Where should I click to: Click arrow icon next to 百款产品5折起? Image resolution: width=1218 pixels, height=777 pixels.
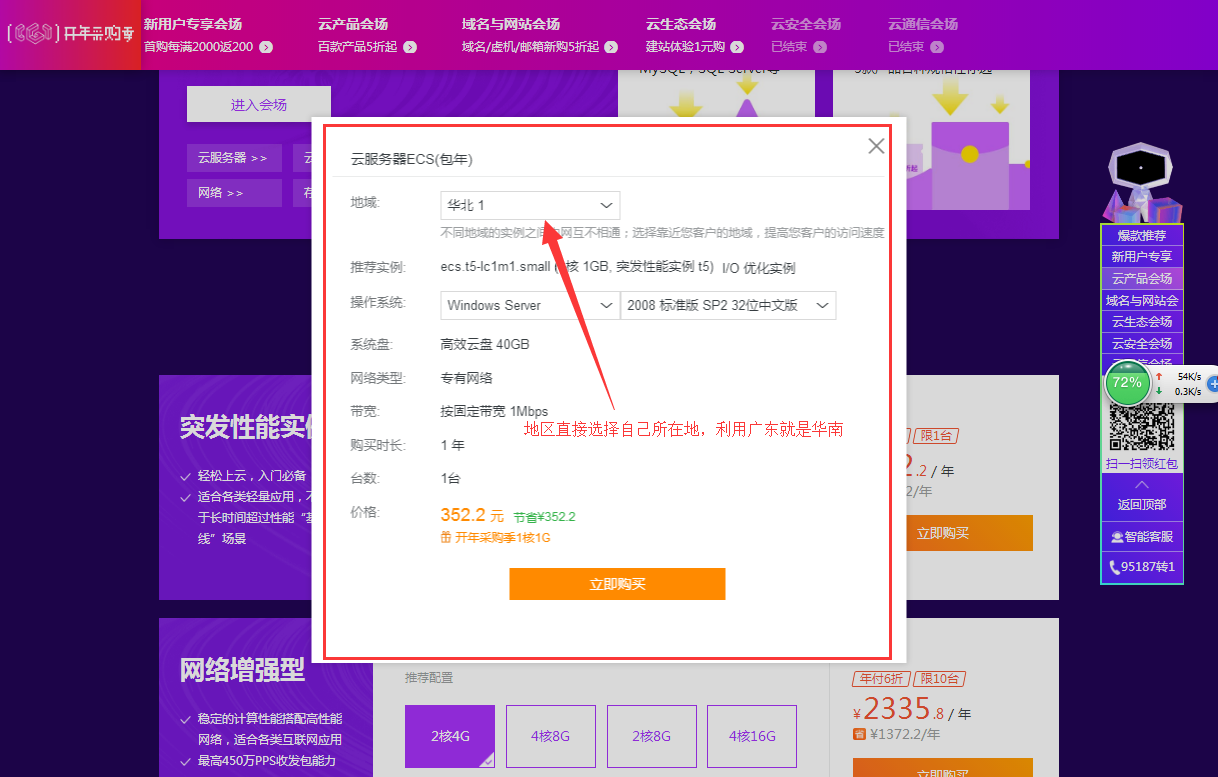click(x=410, y=47)
